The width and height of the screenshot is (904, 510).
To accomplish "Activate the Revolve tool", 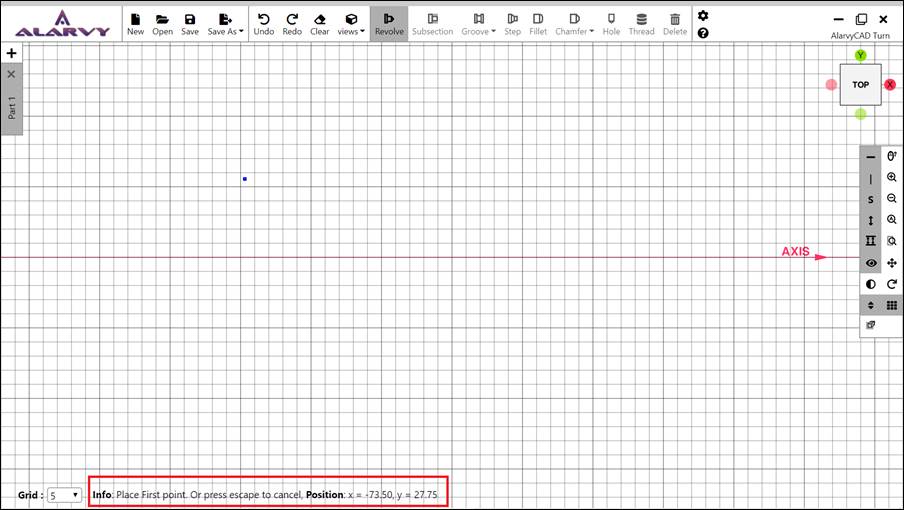I will click(389, 24).
